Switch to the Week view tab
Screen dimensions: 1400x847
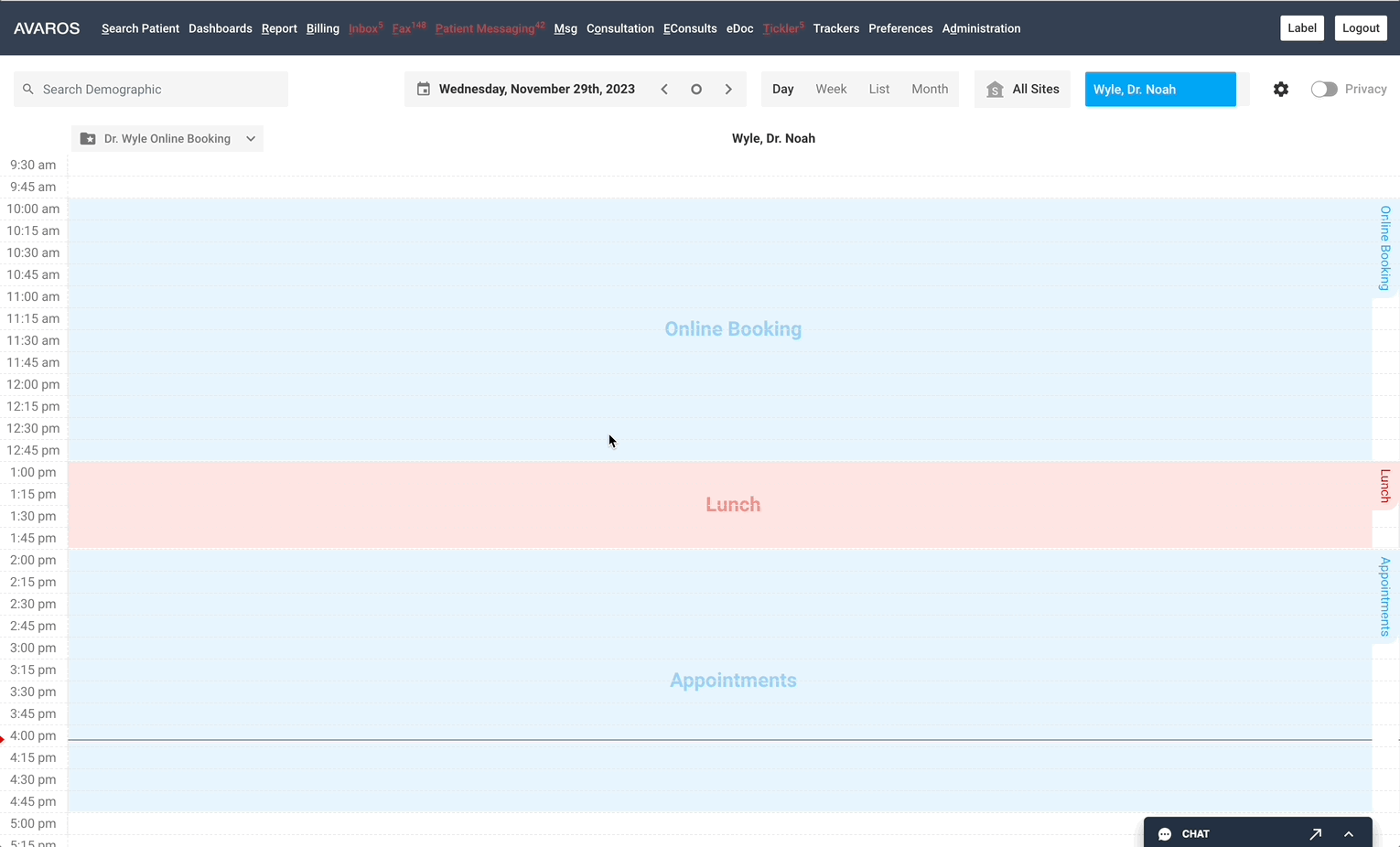tap(831, 89)
